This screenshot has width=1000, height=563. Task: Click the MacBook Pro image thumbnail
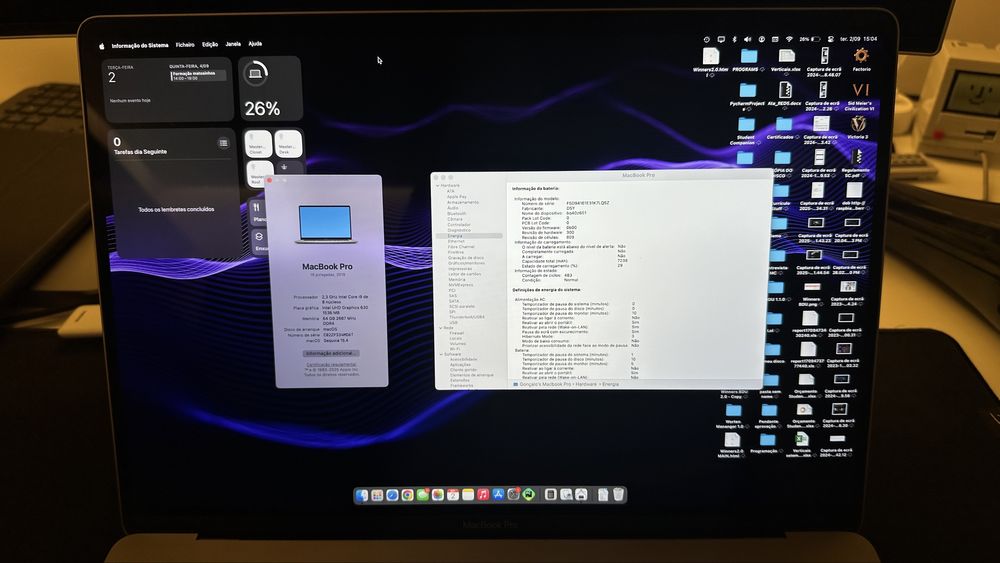(x=326, y=223)
